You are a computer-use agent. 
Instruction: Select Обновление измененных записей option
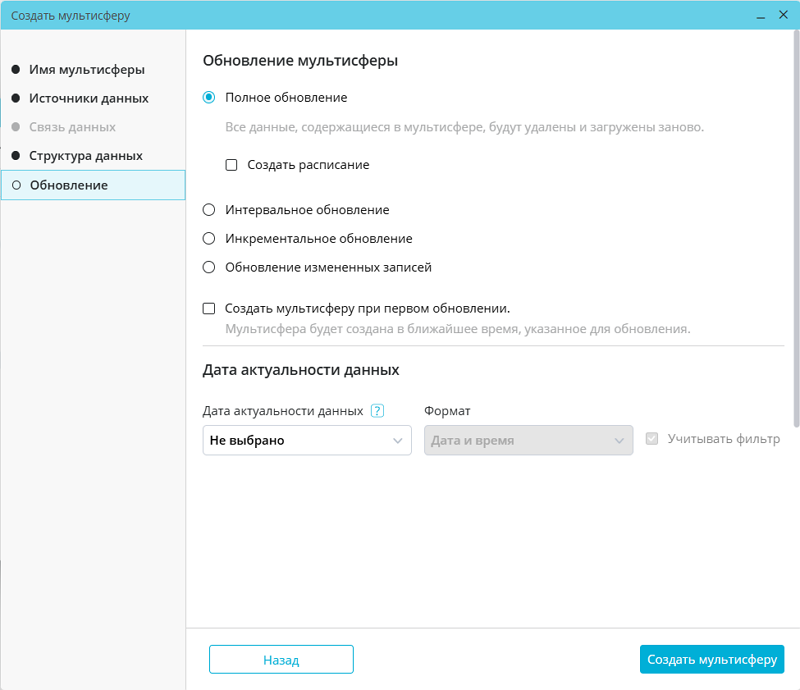[x=209, y=267]
